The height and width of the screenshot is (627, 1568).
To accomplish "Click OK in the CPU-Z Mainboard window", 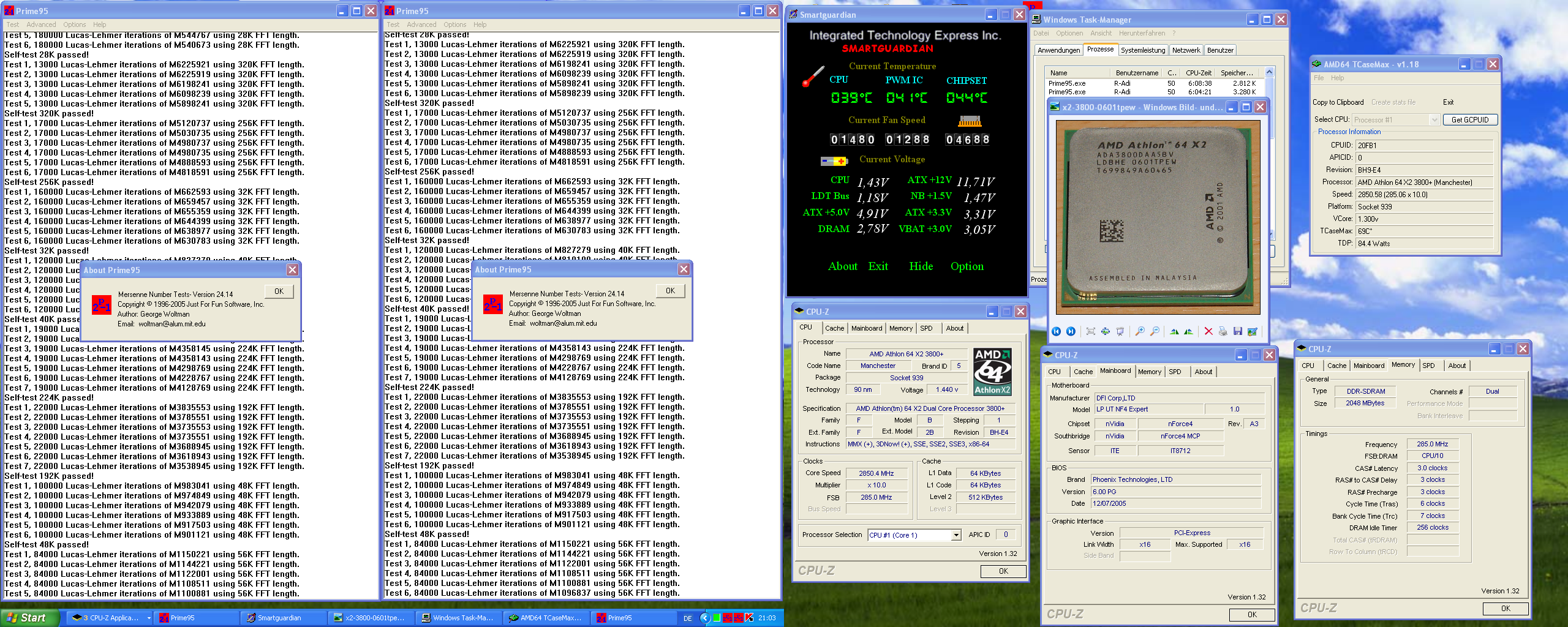I will tap(1252, 615).
